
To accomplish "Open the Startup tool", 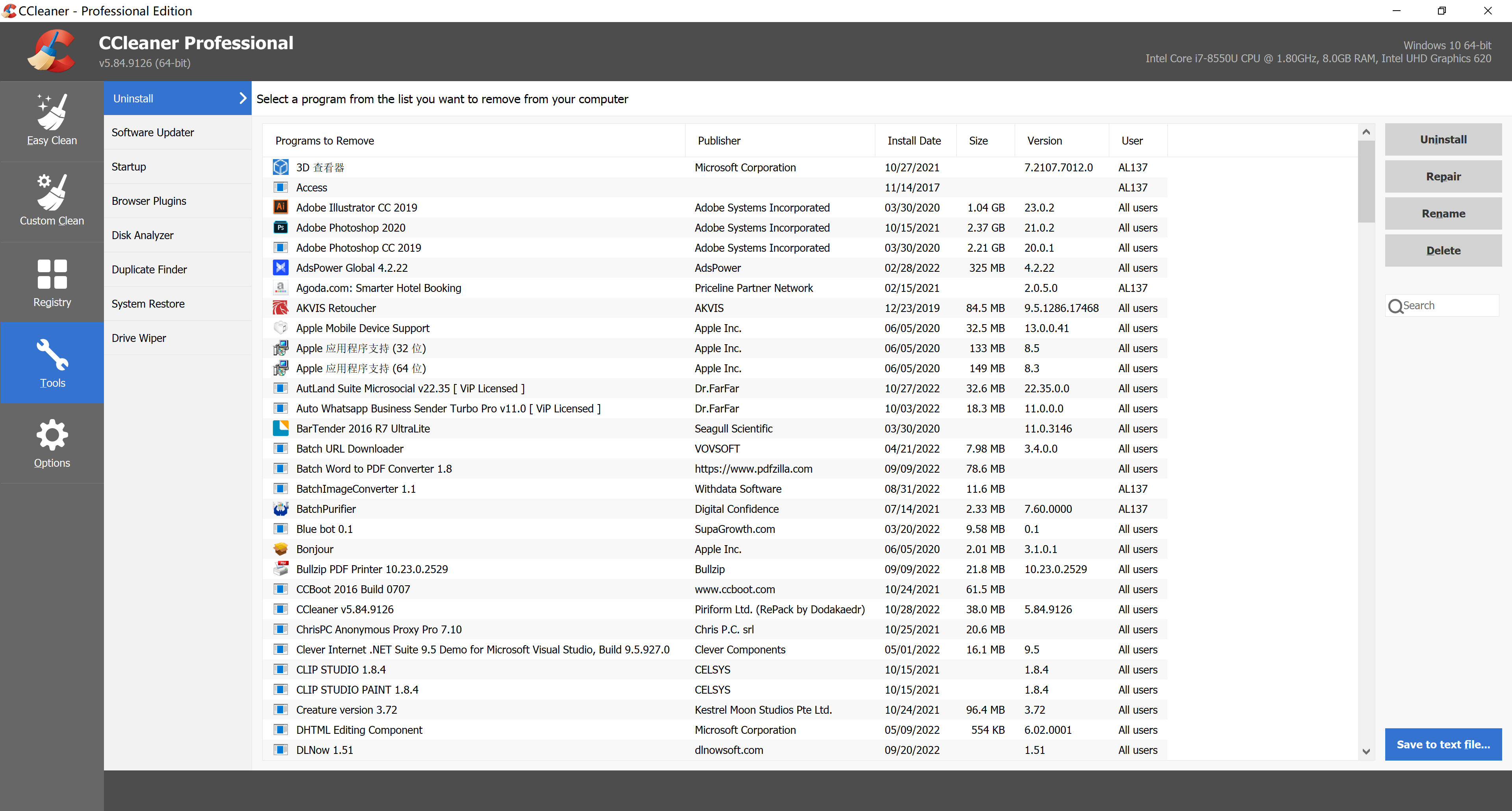I will (x=178, y=167).
